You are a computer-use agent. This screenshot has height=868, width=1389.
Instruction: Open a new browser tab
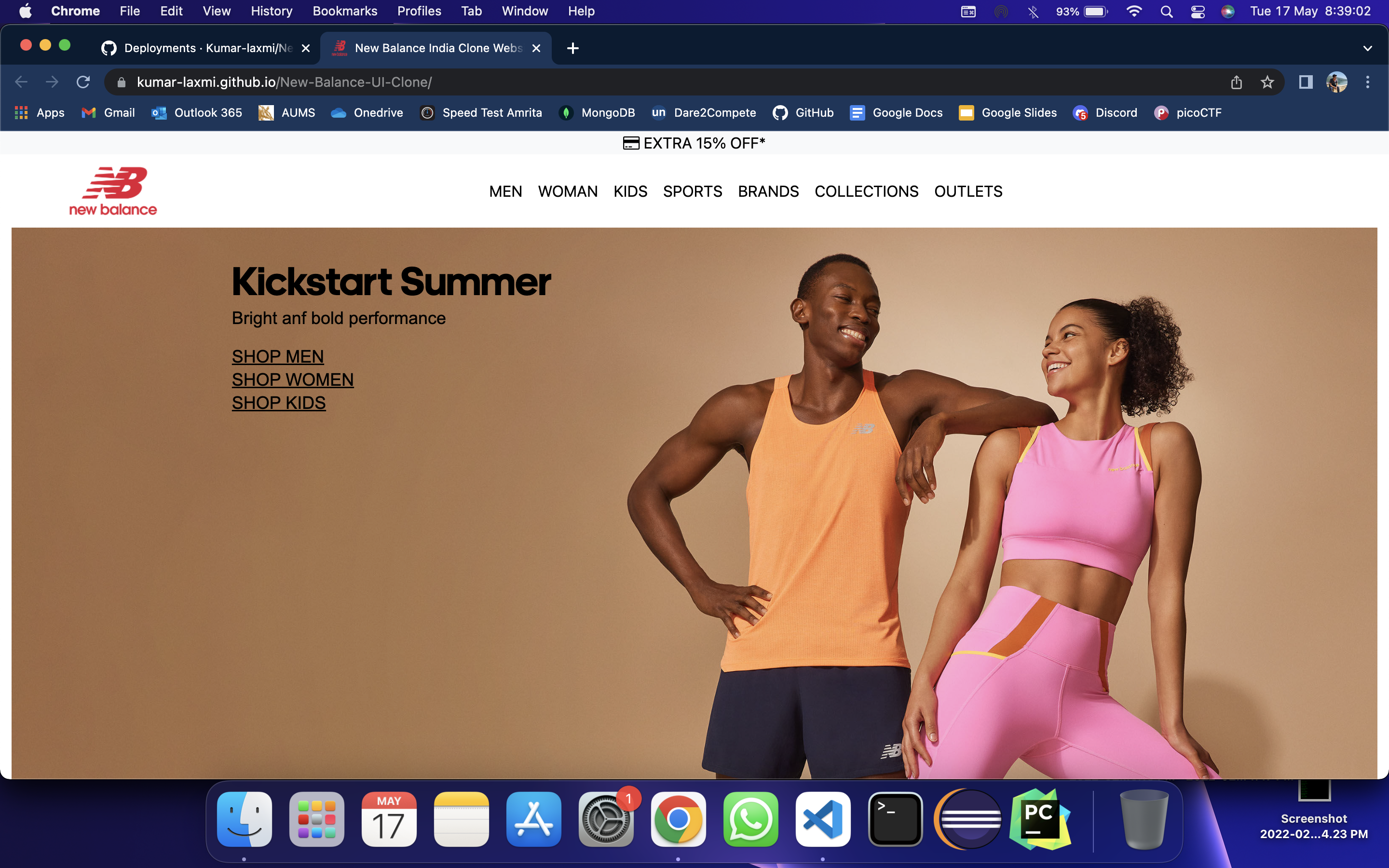572,48
